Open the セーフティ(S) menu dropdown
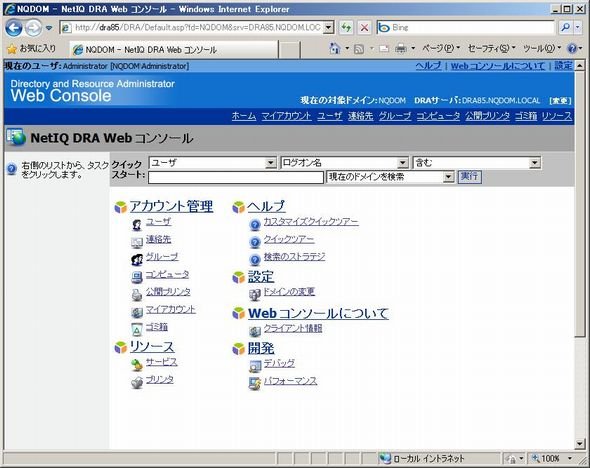The image size is (590, 468). point(491,48)
